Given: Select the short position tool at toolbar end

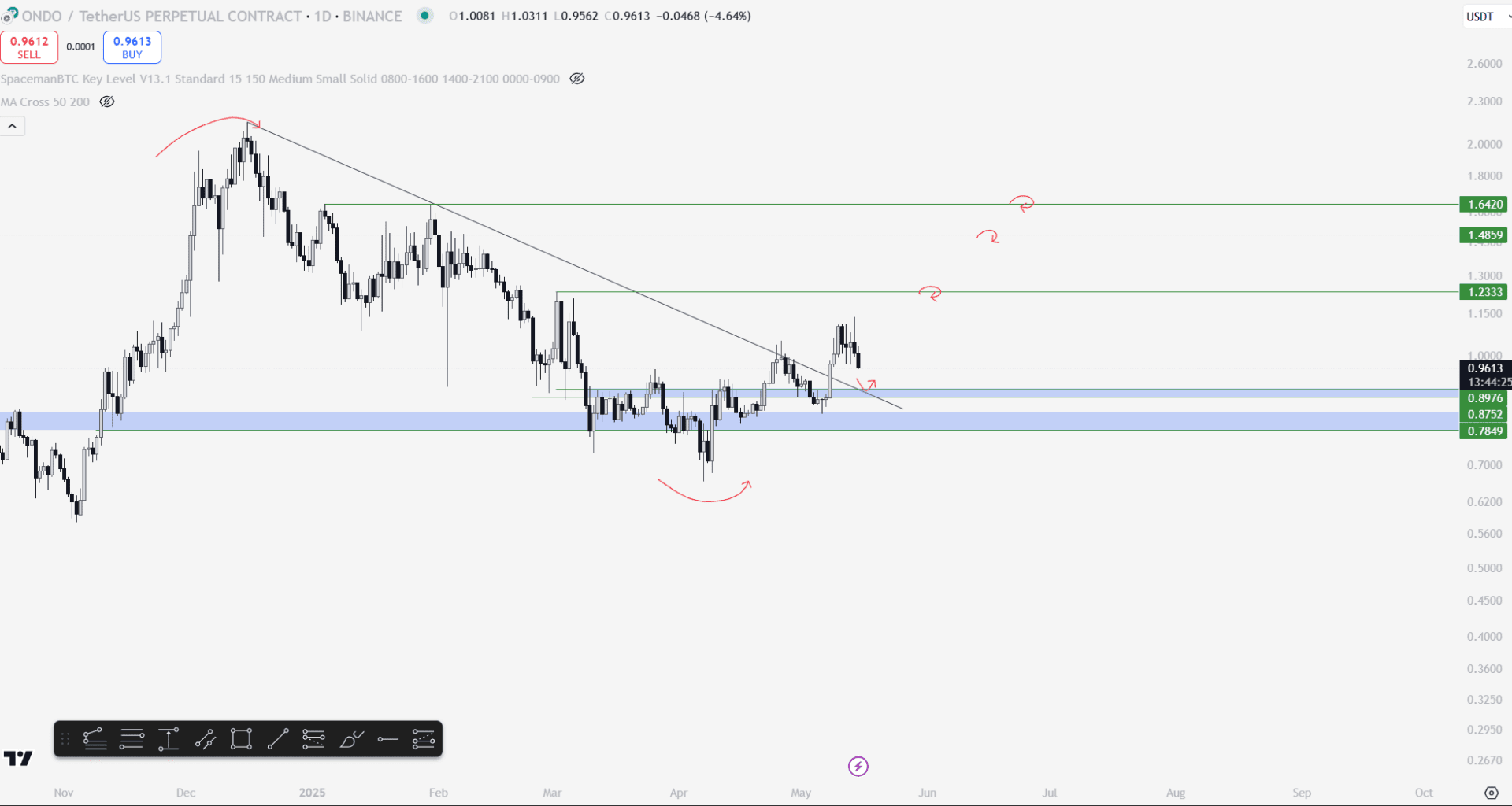Looking at the screenshot, I should coord(424,739).
